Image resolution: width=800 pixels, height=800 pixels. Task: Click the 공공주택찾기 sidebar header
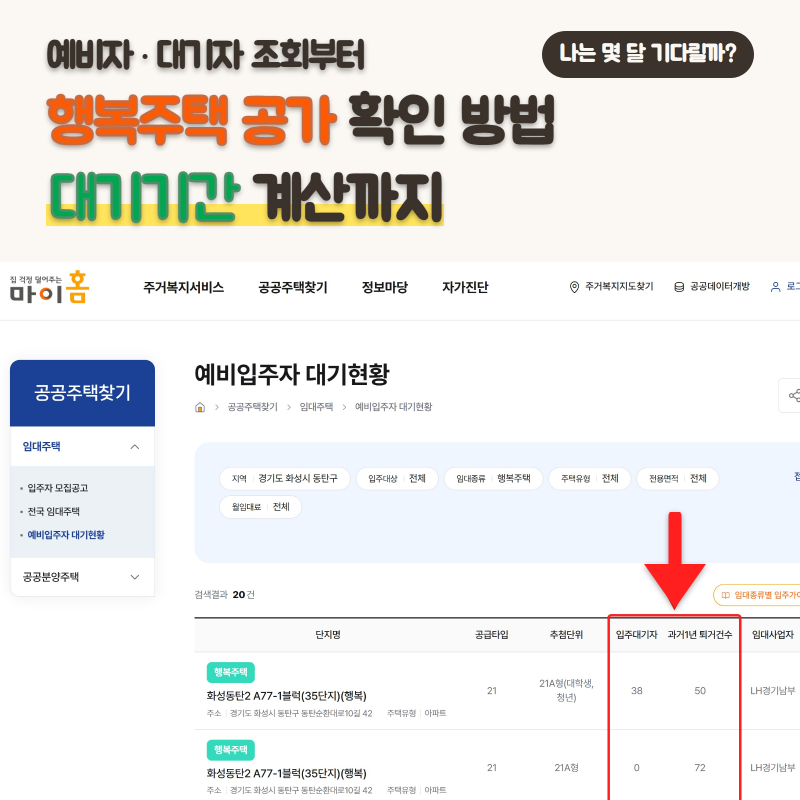[82, 393]
